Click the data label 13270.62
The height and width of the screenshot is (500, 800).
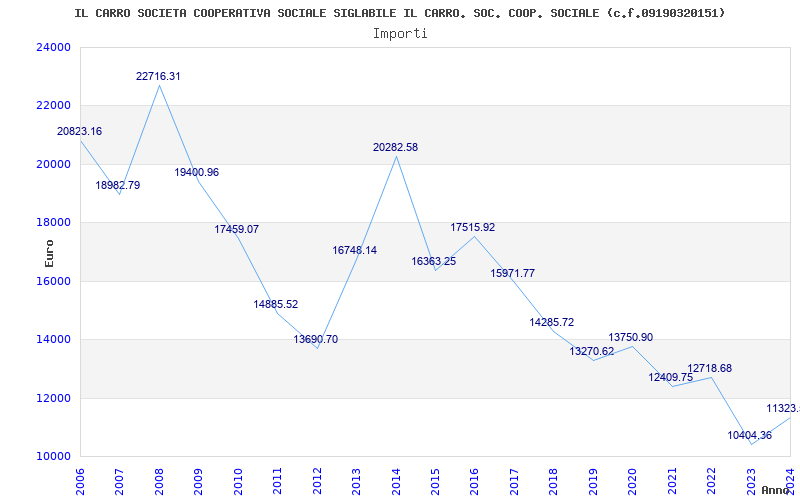592,352
